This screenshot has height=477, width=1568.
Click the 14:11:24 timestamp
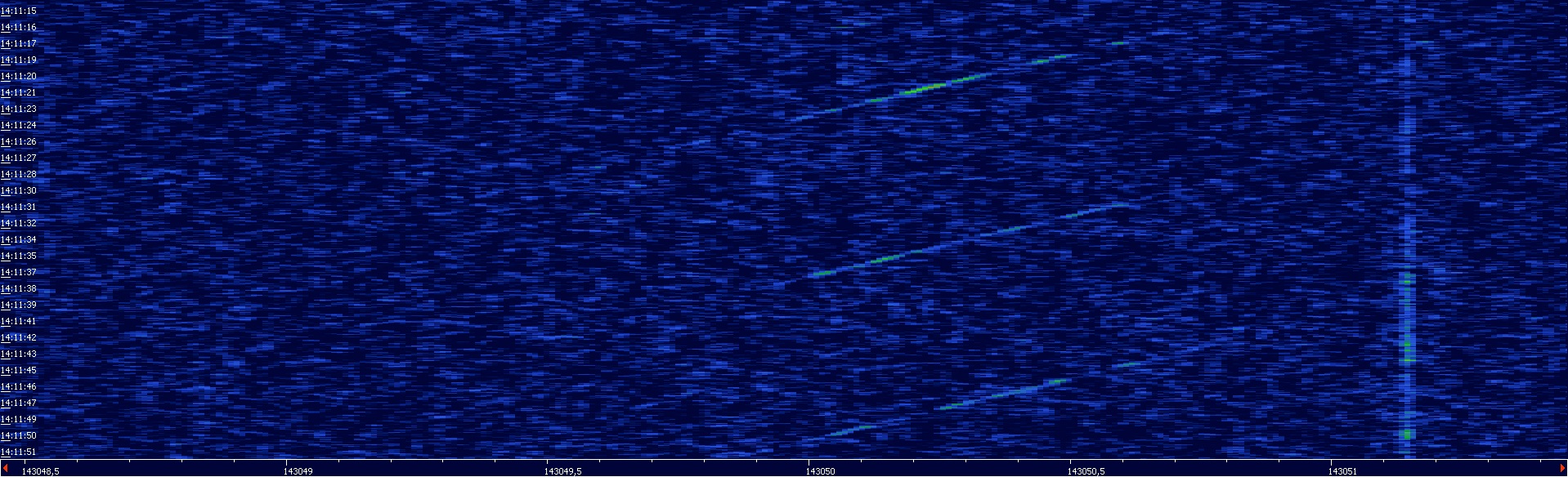[19, 125]
